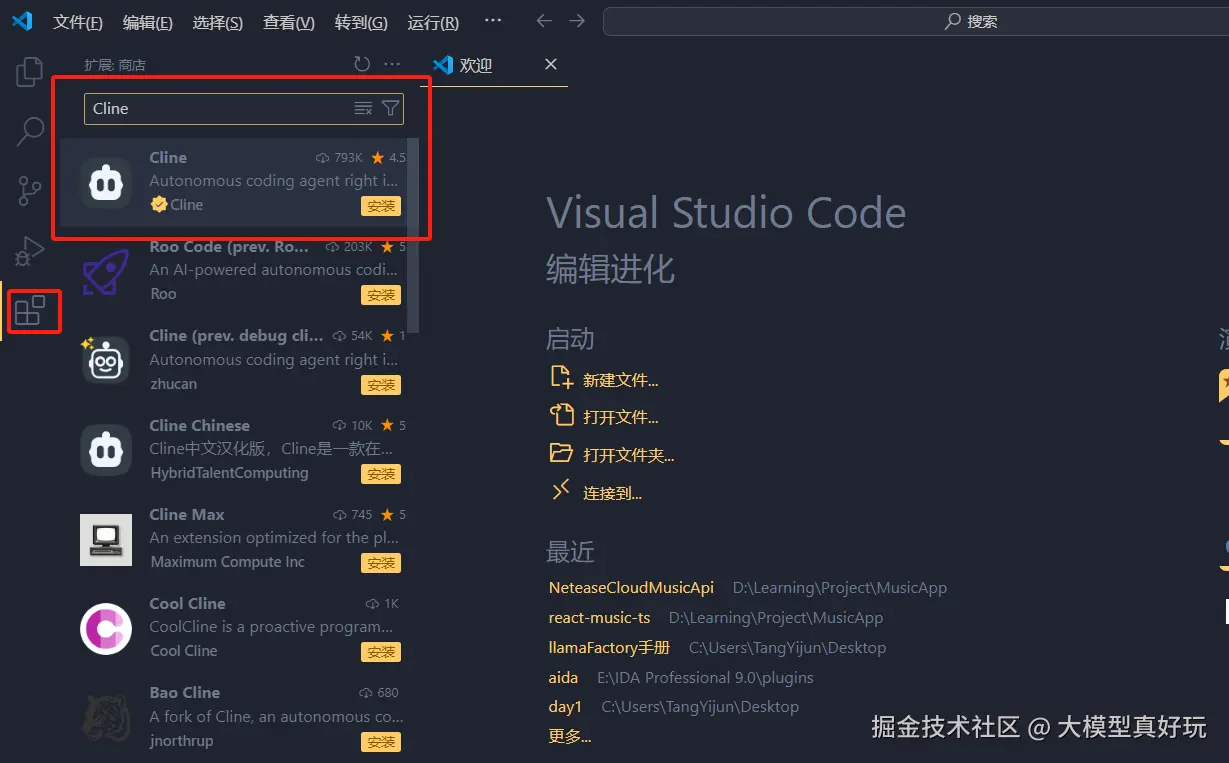Click the Cline Chinese extension icon
1229x763 pixels.
click(x=106, y=449)
